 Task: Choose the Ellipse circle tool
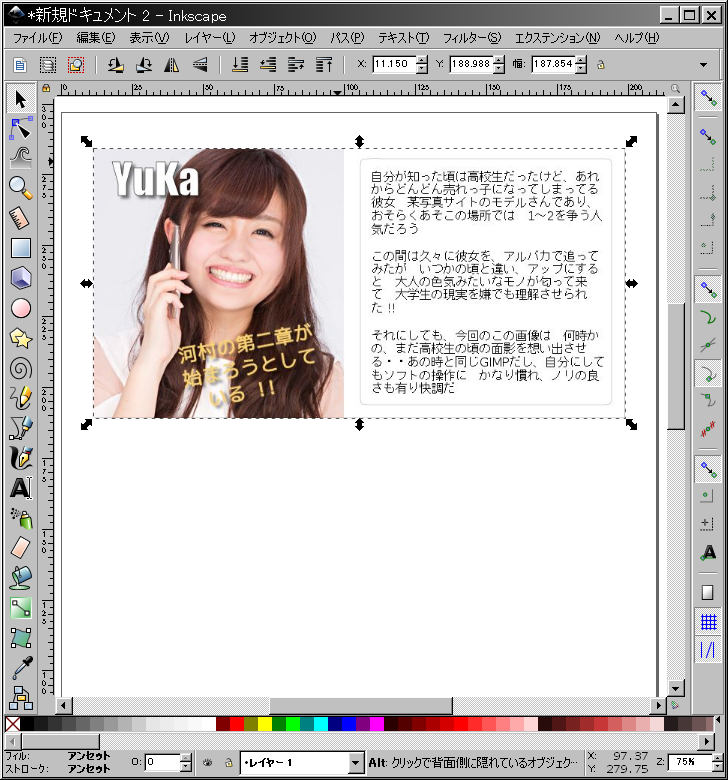pos(21,308)
